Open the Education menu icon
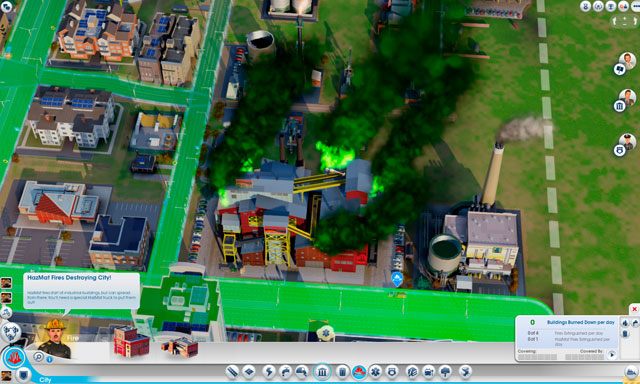640x384 pixels. 412,372
